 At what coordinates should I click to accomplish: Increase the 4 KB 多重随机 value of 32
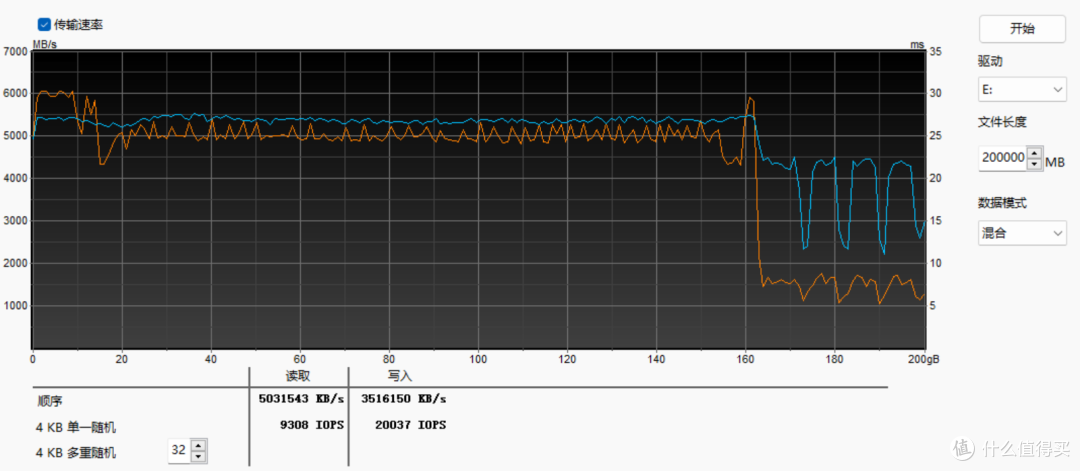[198, 445]
